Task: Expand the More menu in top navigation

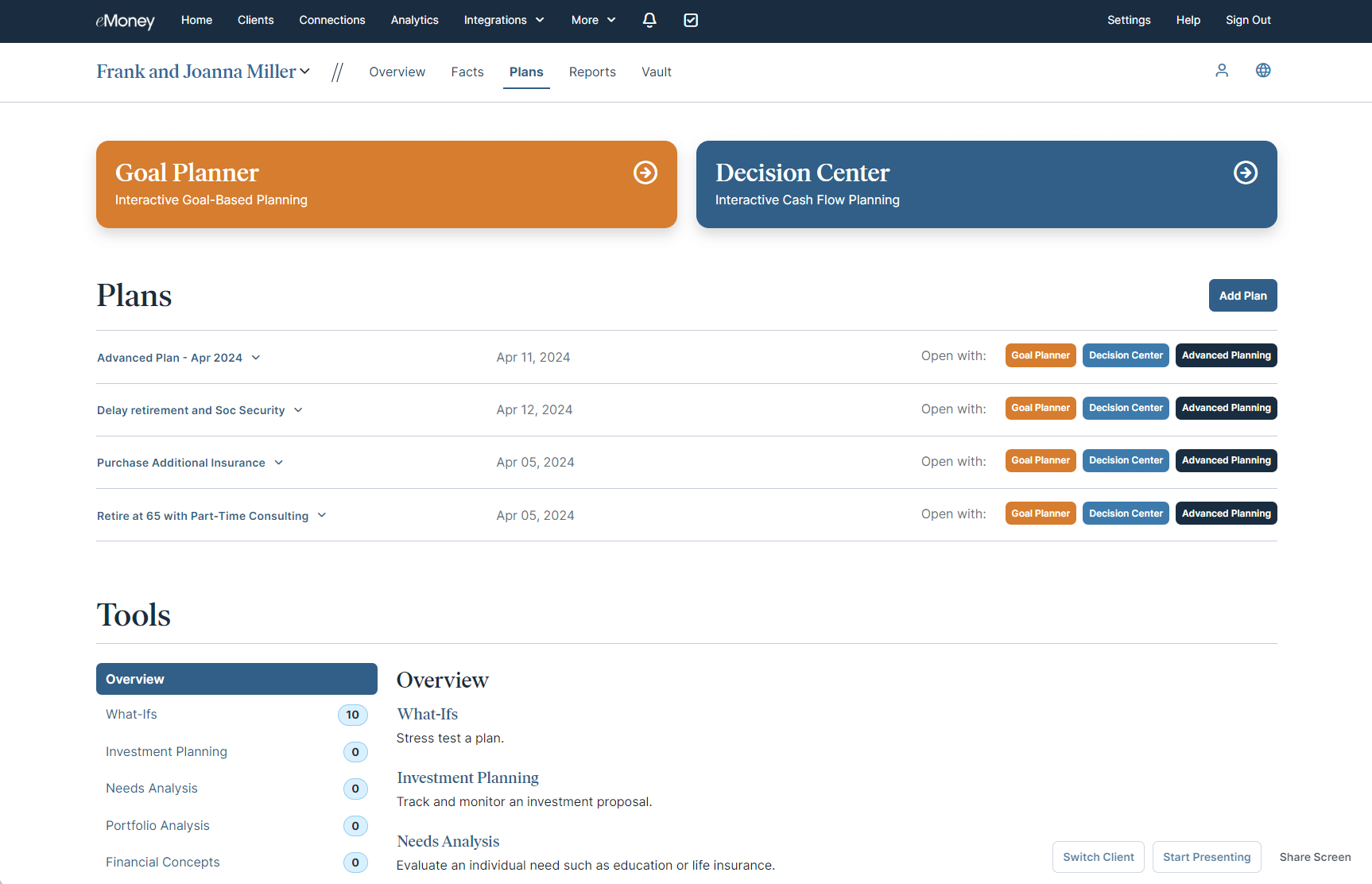Action: (593, 20)
